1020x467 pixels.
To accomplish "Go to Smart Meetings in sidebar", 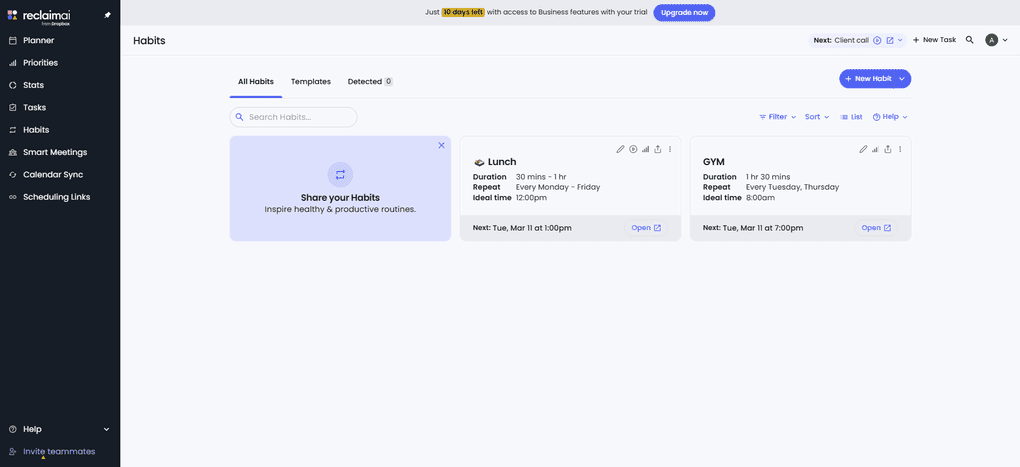I will (55, 152).
